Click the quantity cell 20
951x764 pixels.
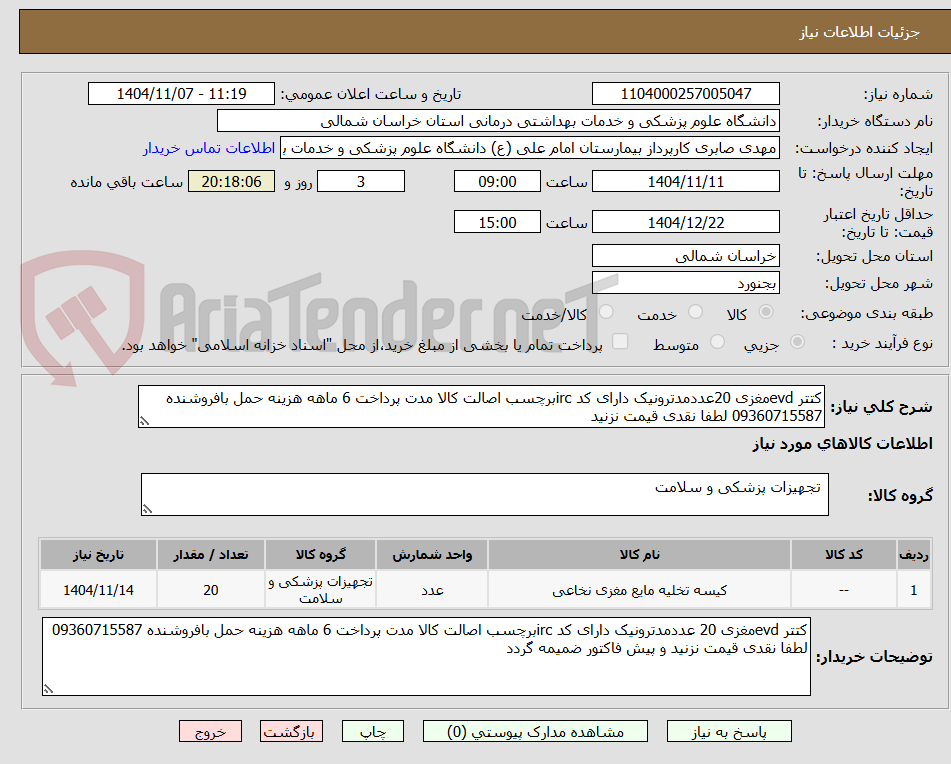click(x=210, y=590)
